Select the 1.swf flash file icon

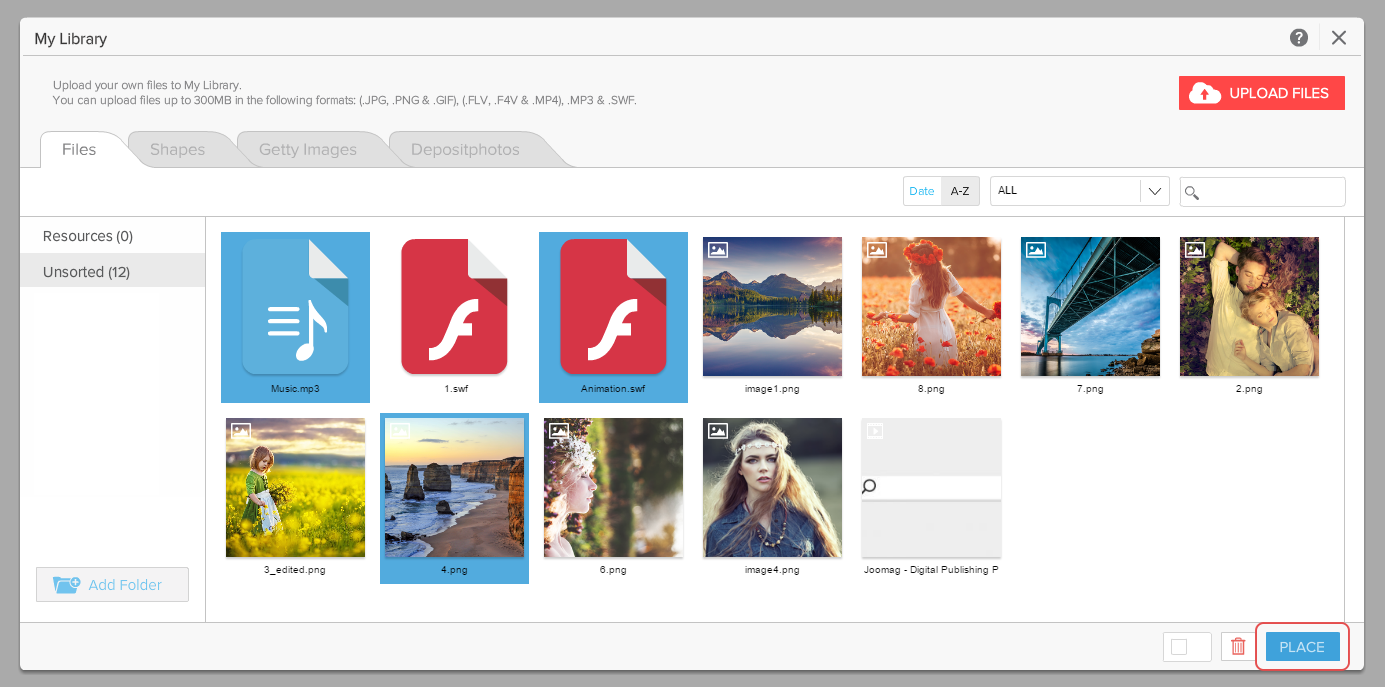click(x=454, y=308)
